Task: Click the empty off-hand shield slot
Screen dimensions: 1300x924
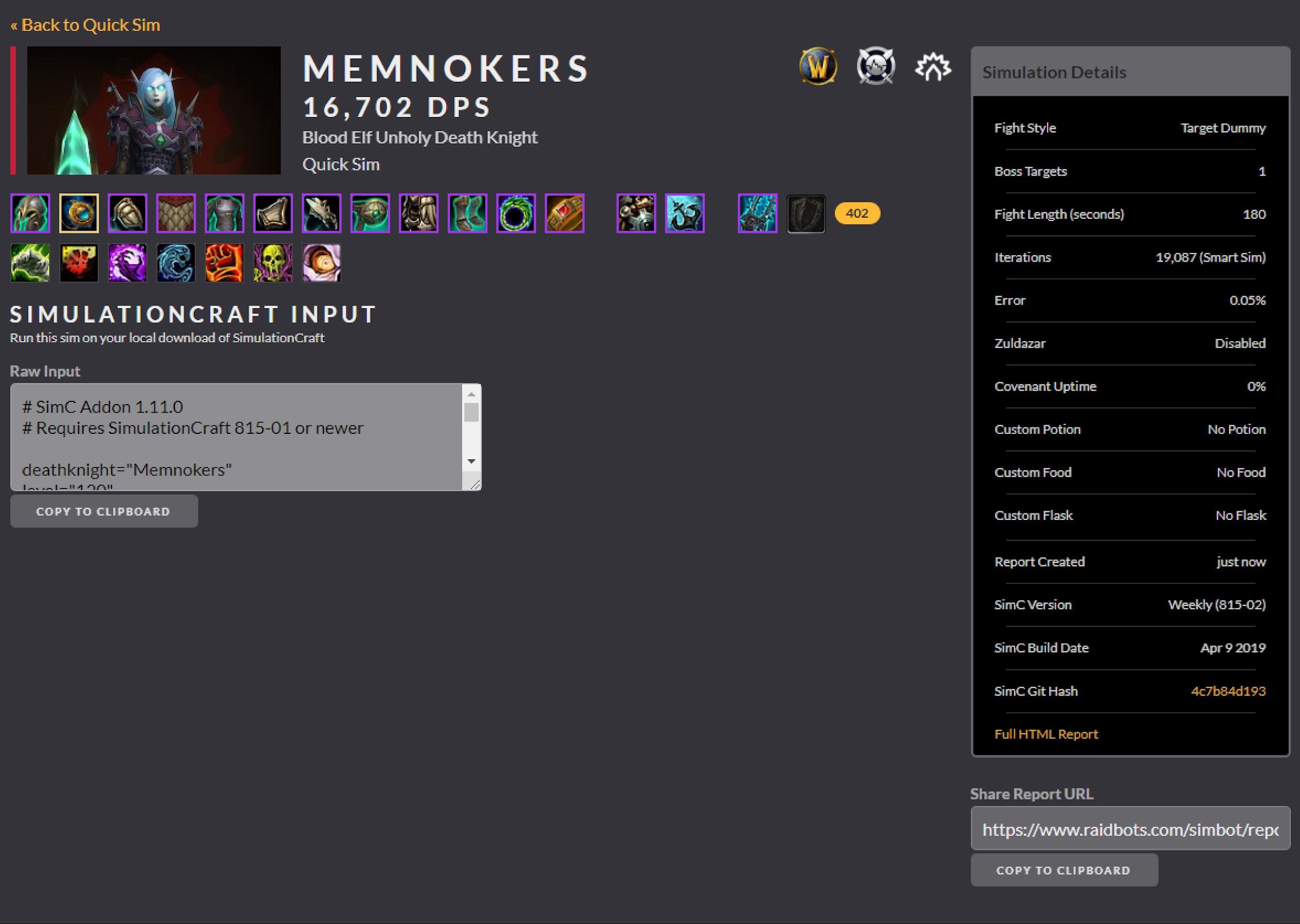Action: 805,213
